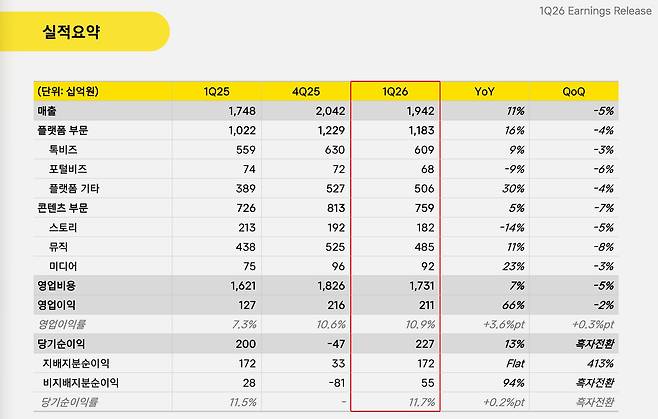This screenshot has width=658, height=419.
Task: Select the 콘텐츠 부문 row label
Action: [x=63, y=208]
